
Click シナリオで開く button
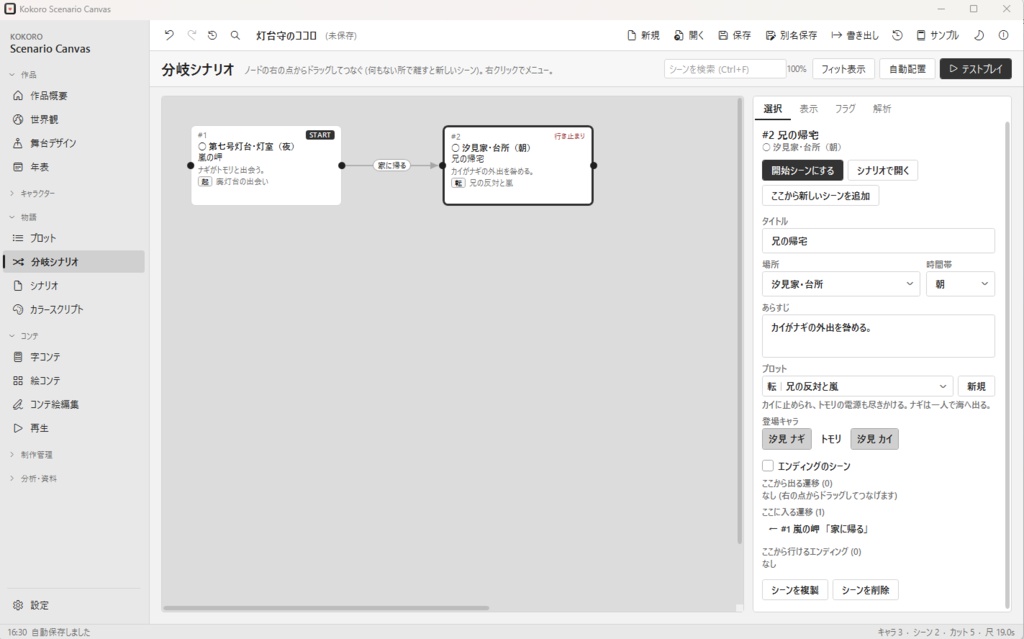point(883,171)
